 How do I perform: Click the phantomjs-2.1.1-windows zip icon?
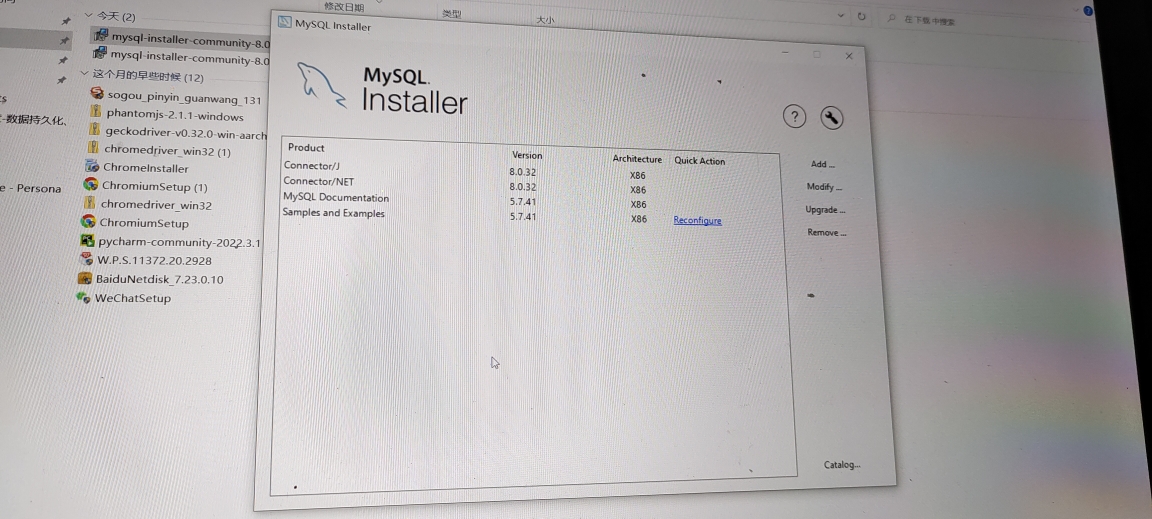point(96,111)
